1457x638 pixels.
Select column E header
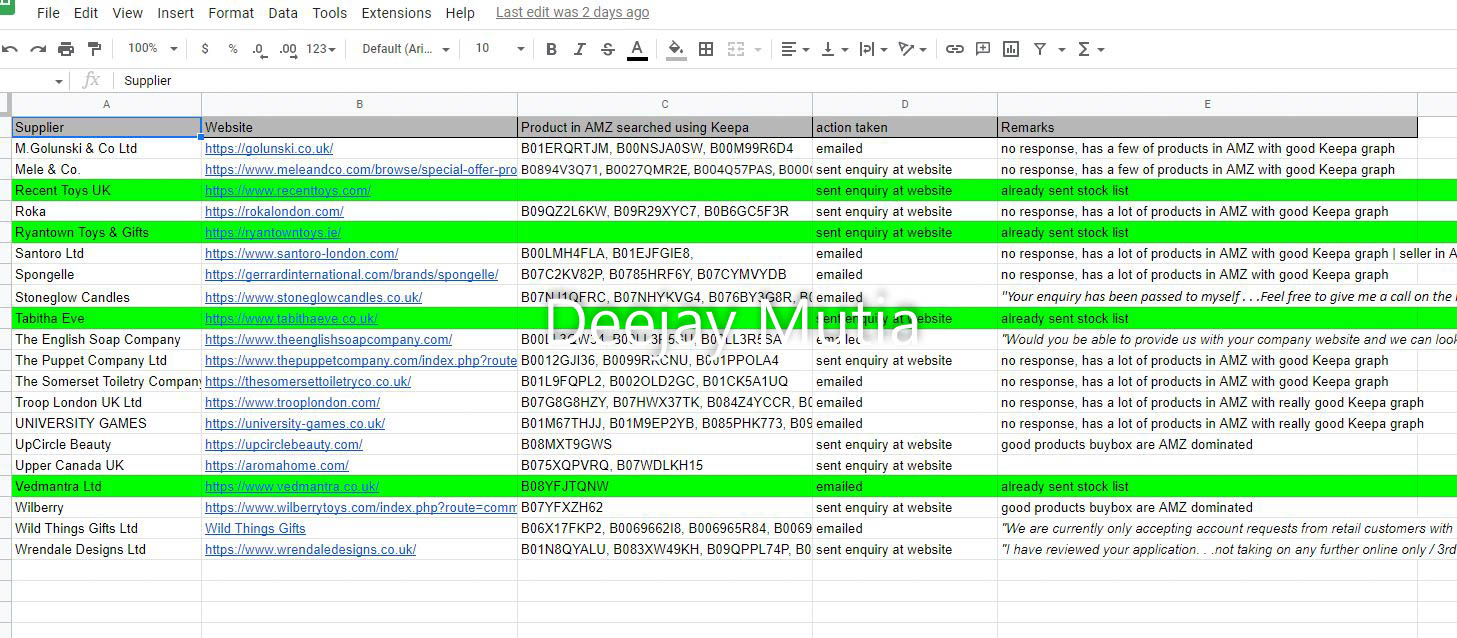[1207, 104]
